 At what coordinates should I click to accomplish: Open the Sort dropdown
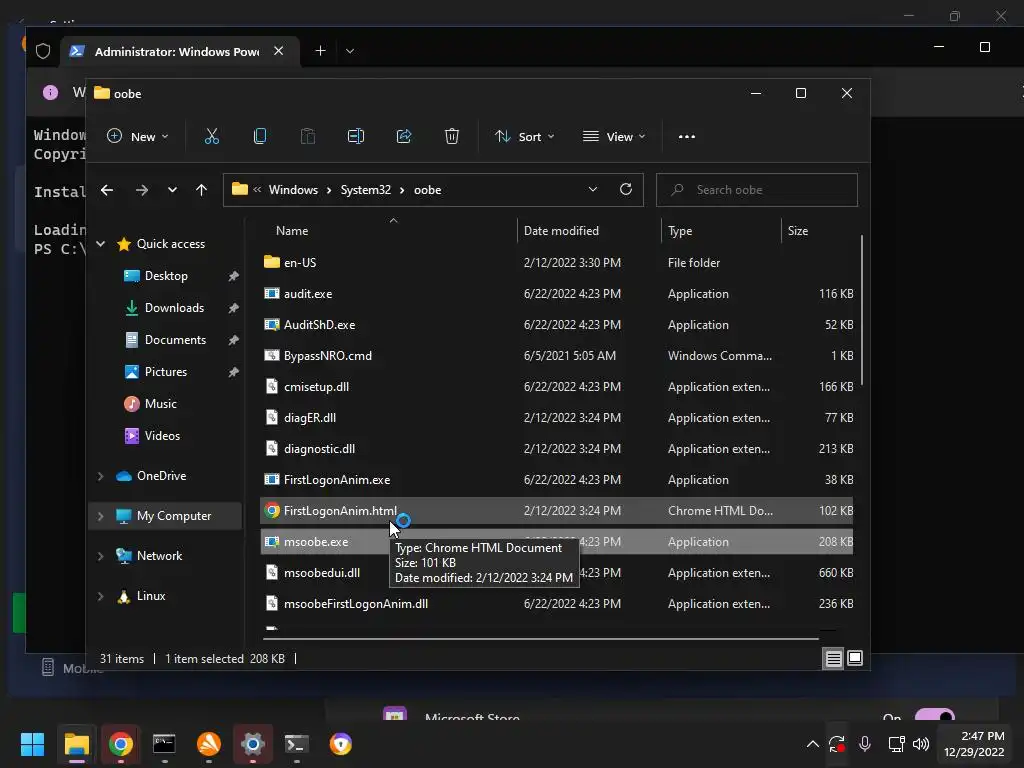tap(524, 136)
